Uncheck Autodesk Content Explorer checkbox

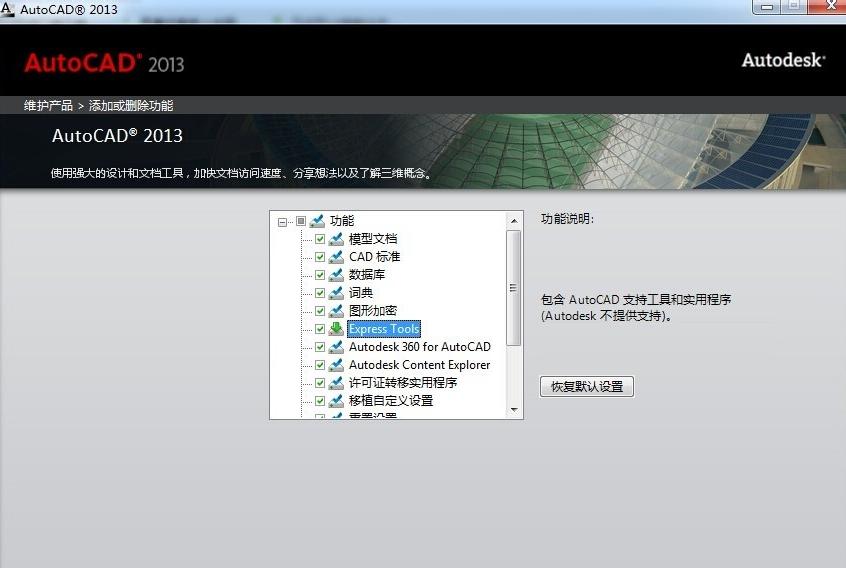(320, 365)
